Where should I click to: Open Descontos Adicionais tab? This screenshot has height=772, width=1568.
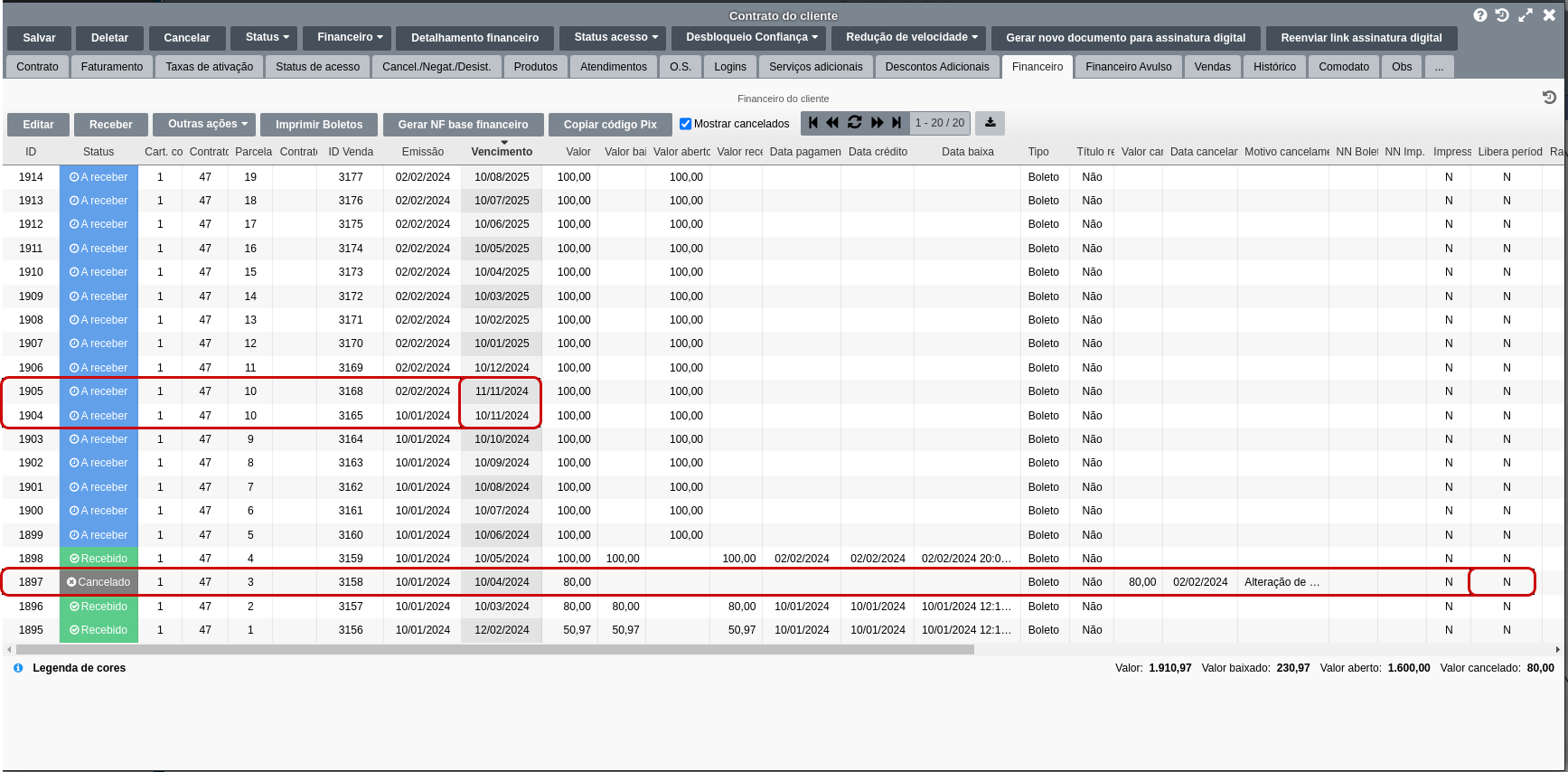click(937, 67)
